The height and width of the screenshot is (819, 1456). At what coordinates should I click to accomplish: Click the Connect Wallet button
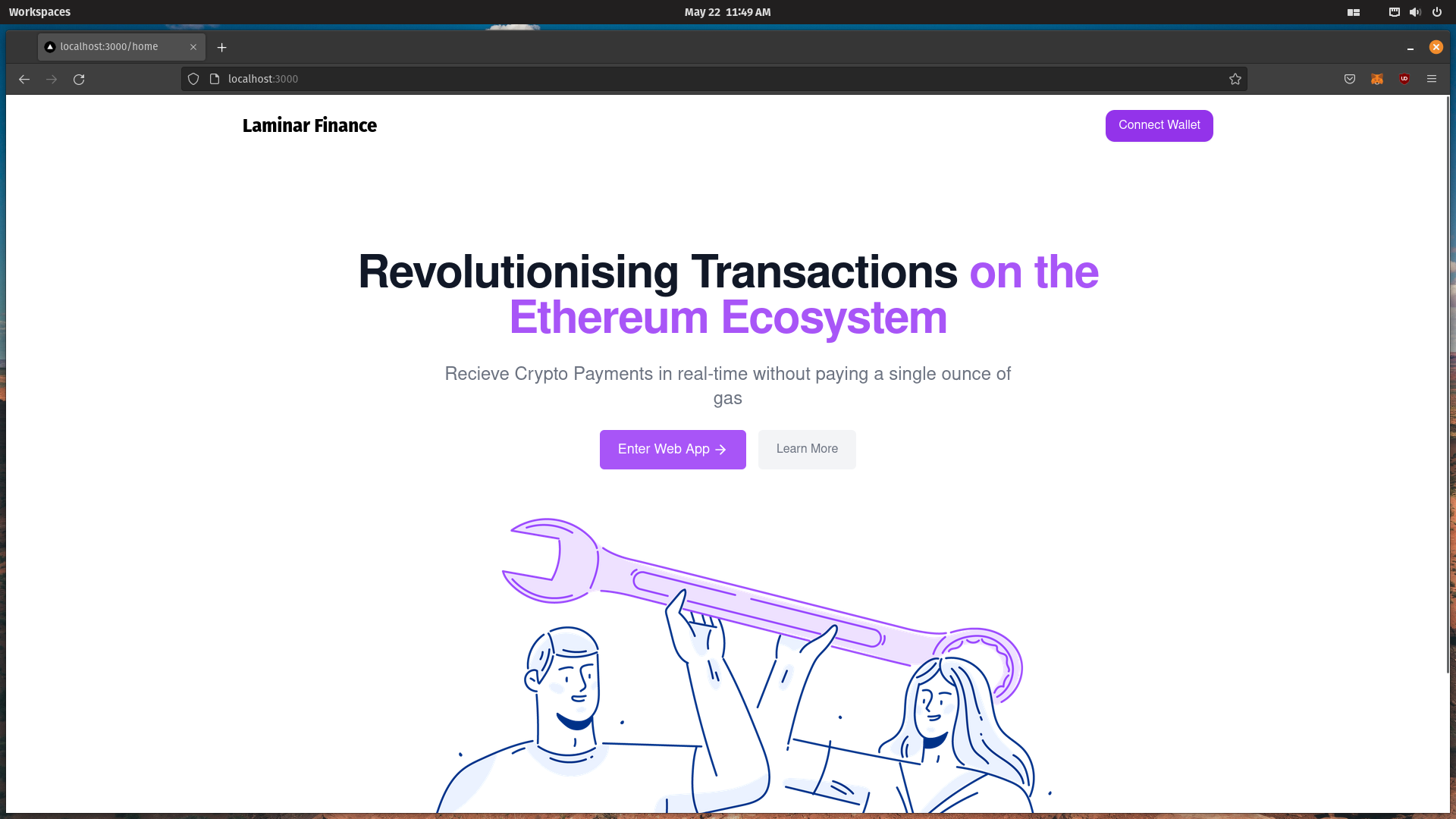[x=1159, y=126]
